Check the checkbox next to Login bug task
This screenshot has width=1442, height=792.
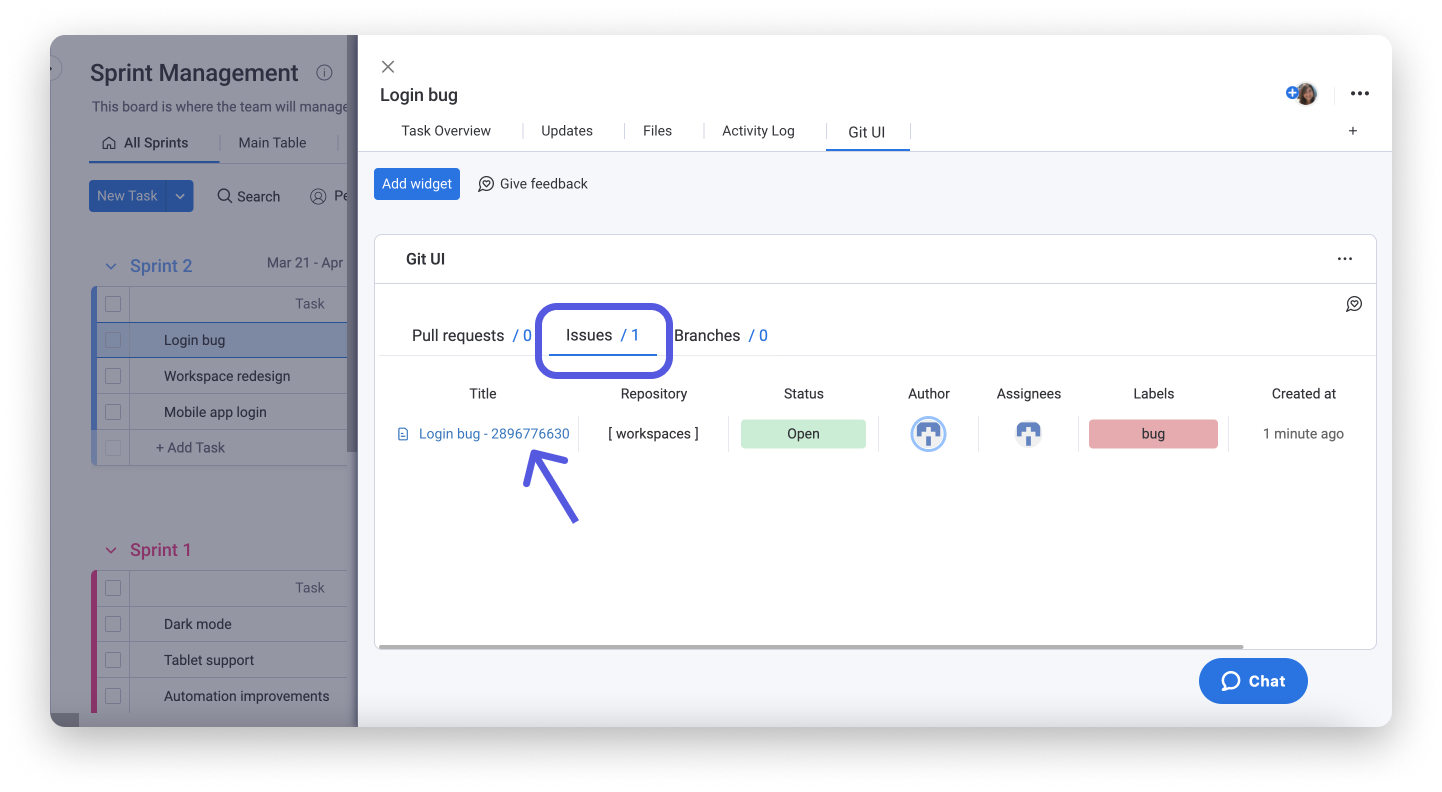pos(113,339)
